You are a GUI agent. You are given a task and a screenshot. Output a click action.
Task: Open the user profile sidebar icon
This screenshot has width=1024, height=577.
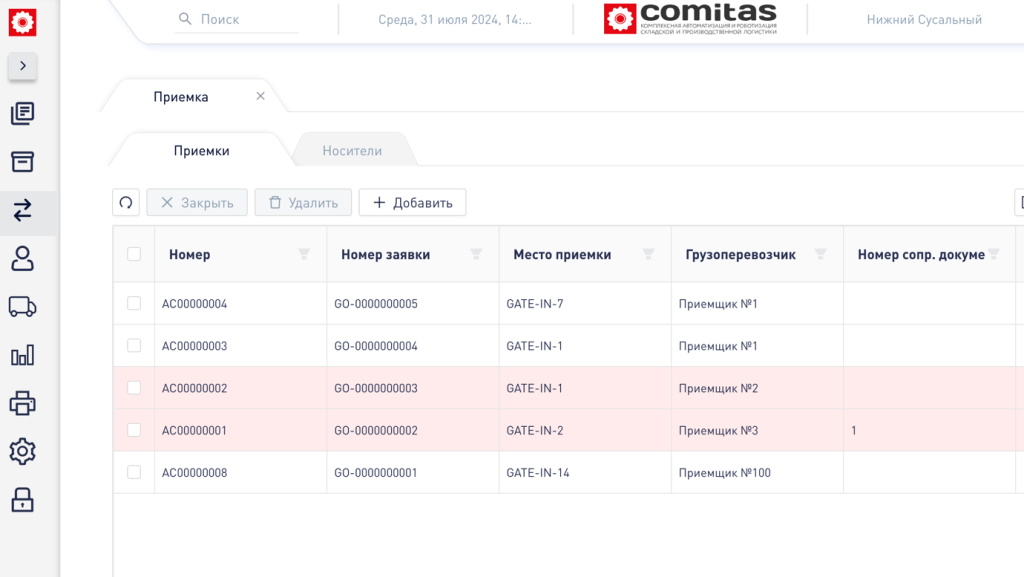pos(22,258)
